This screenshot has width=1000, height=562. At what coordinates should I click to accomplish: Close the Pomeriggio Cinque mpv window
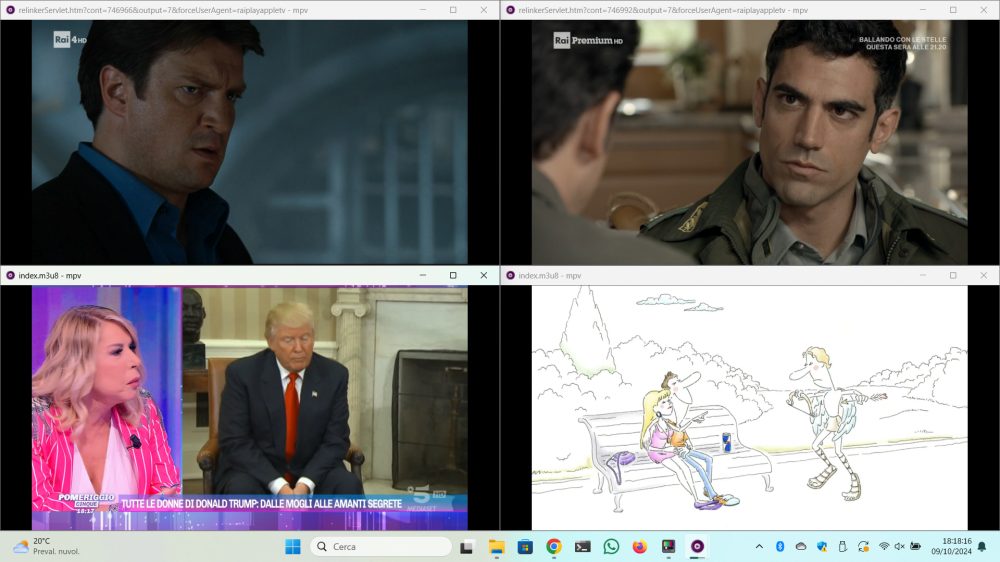[484, 276]
